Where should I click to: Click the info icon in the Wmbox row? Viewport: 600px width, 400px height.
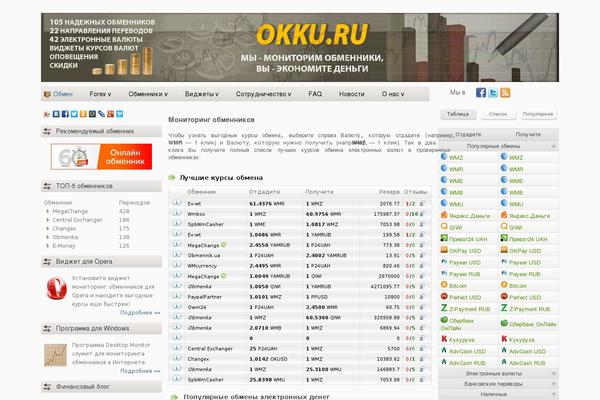click(x=177, y=213)
